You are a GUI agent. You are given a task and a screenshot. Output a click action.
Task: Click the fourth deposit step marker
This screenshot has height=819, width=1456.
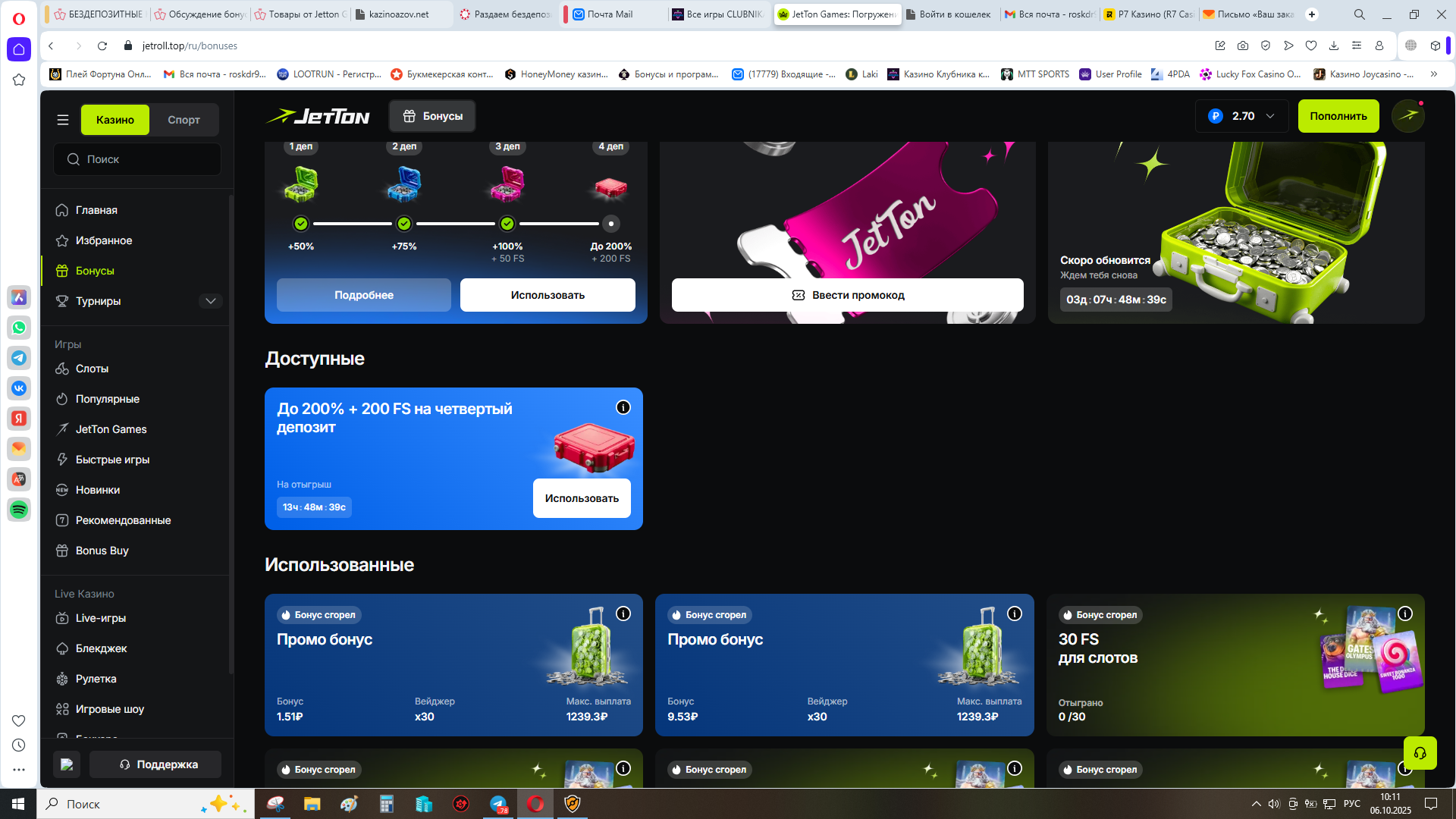click(x=611, y=224)
